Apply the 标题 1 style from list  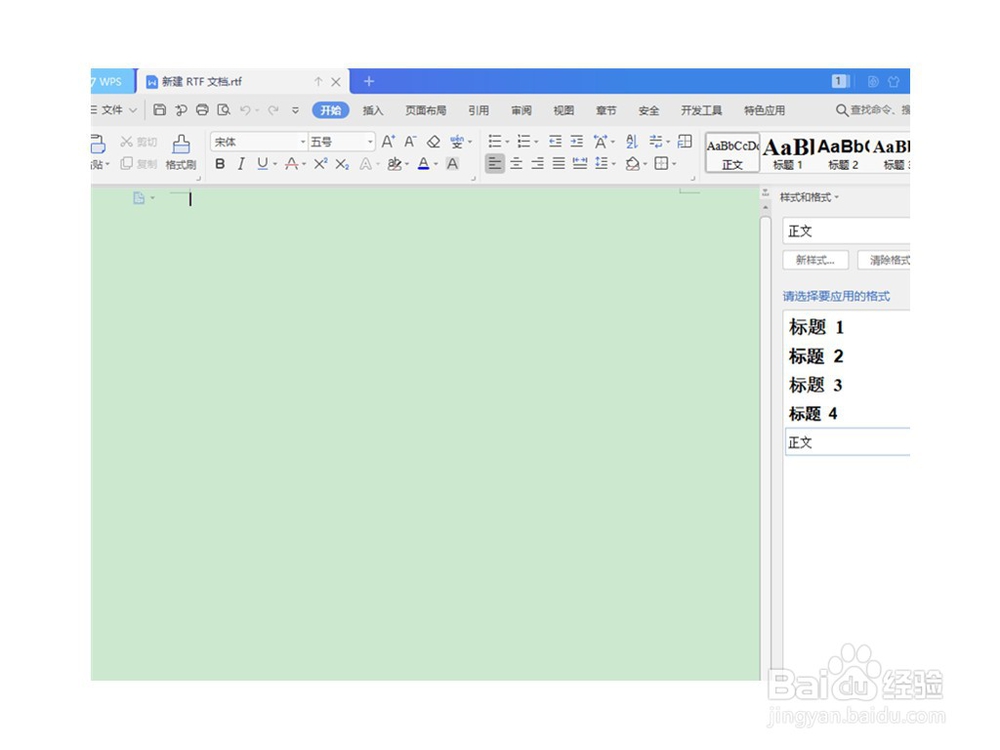[x=848, y=327]
